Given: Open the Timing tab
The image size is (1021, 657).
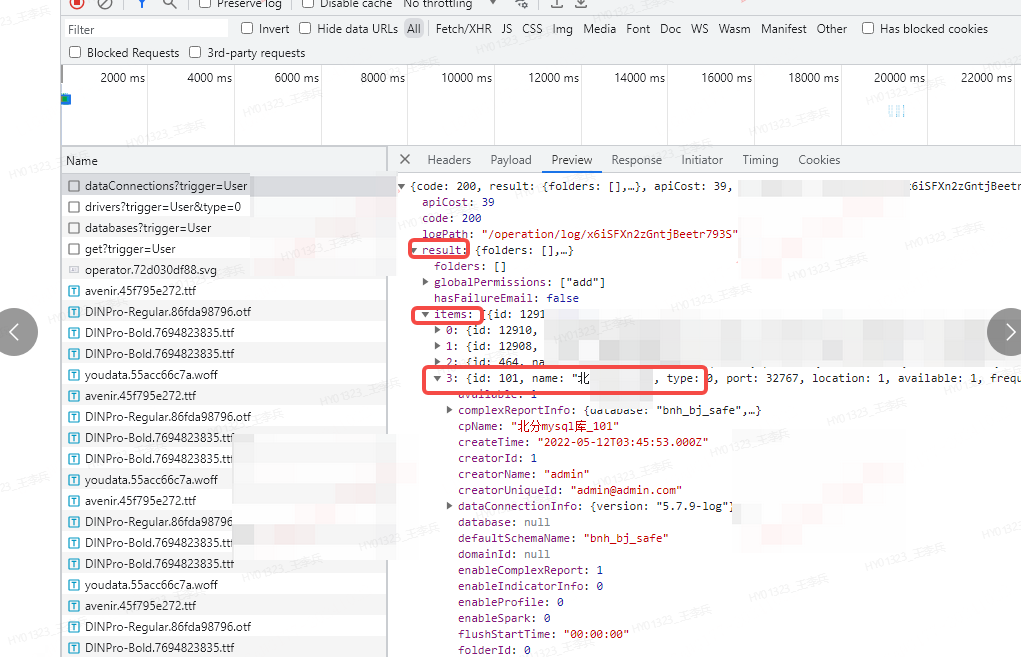Looking at the screenshot, I should coord(761,160).
